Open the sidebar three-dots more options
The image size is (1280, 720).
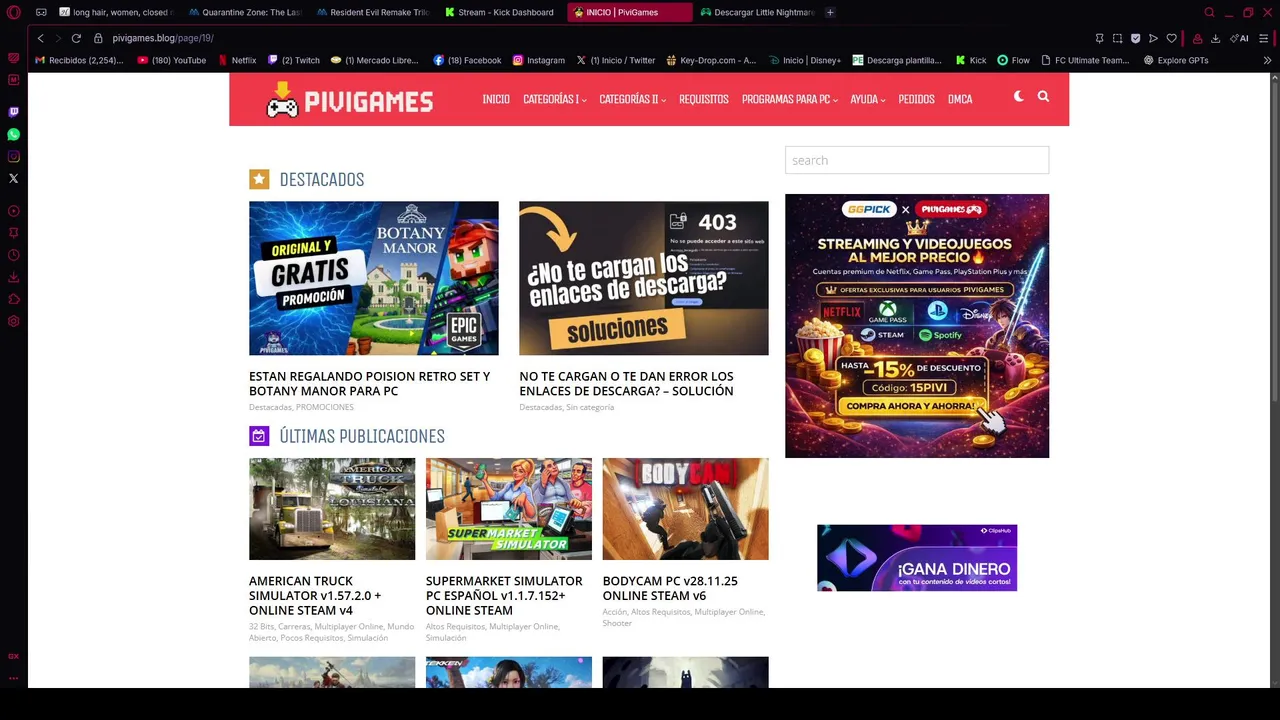point(14,678)
